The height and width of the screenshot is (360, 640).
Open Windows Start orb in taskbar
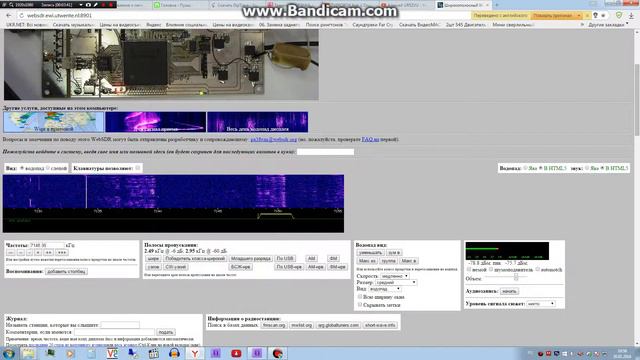[9, 353]
